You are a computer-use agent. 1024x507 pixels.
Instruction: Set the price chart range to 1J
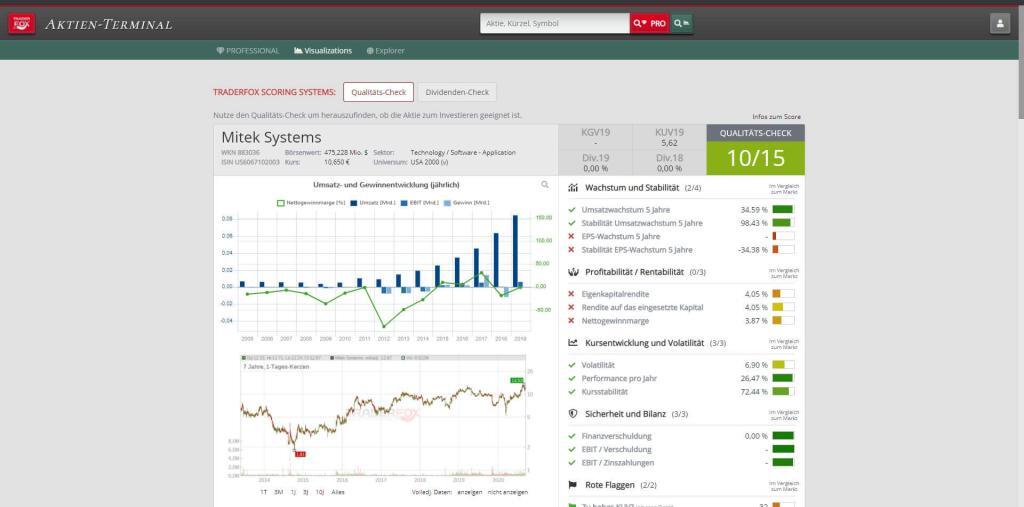point(293,492)
